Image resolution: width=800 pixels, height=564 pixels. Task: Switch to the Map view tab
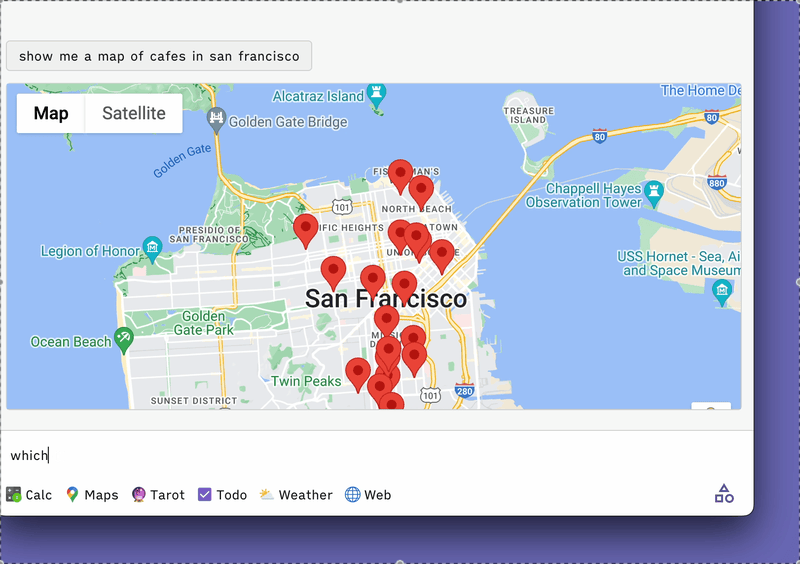click(51, 113)
